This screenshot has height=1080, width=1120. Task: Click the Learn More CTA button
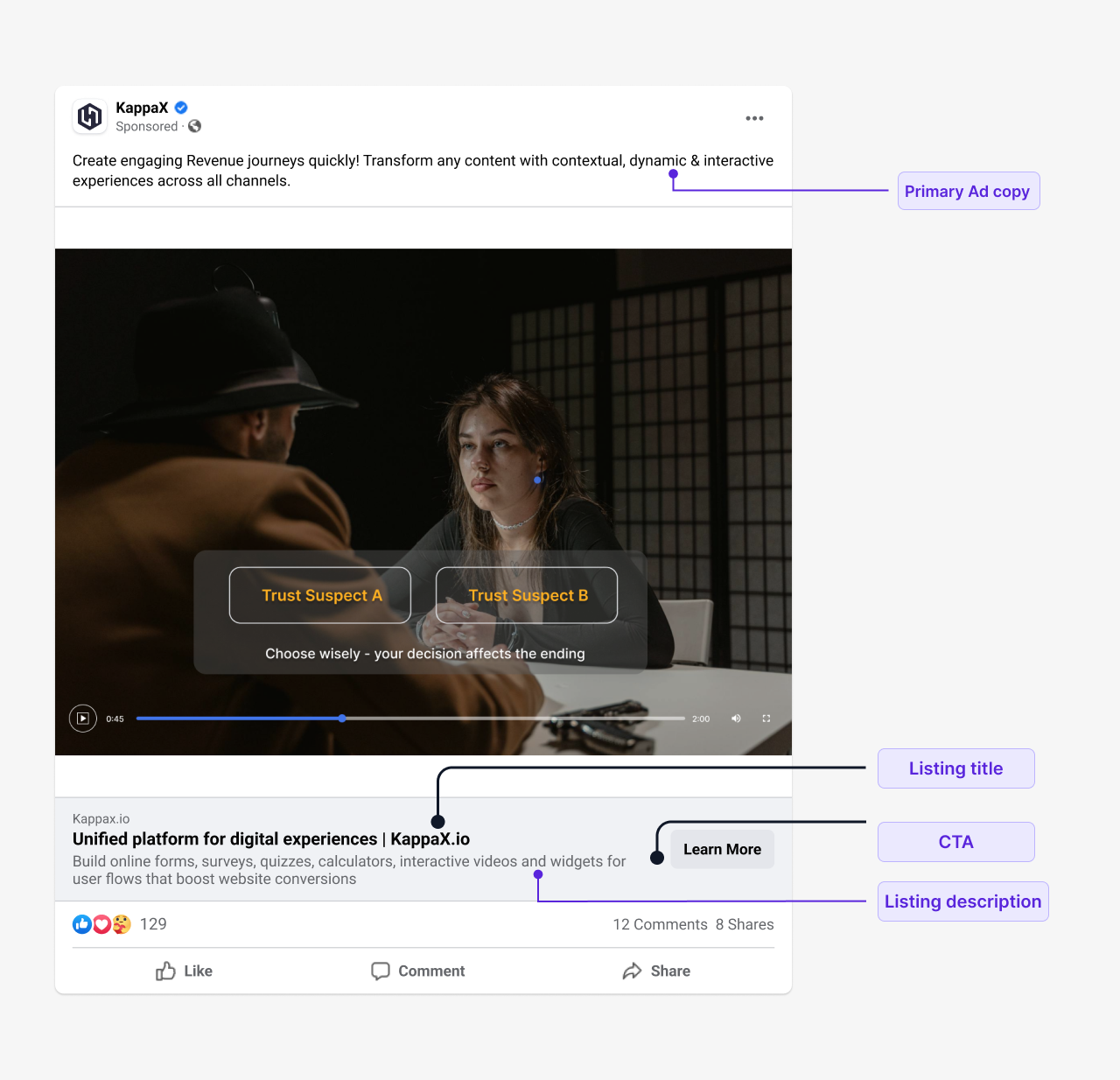(723, 849)
